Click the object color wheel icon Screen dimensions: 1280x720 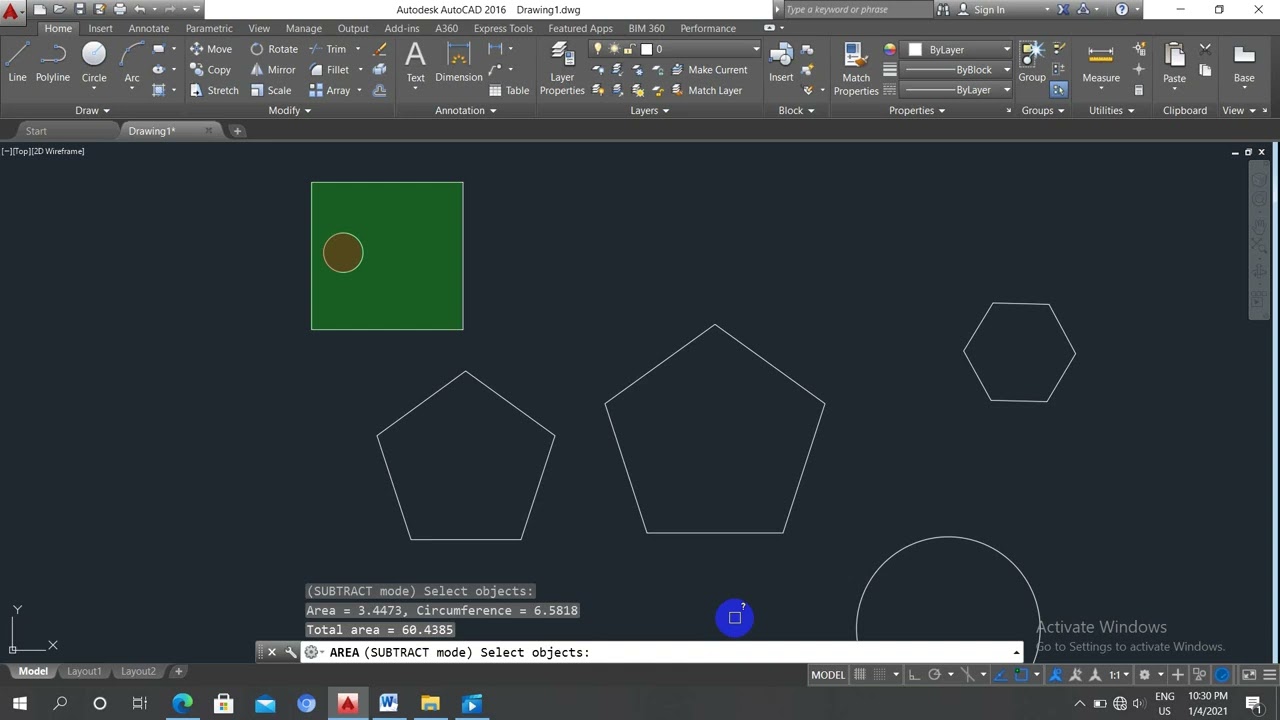click(890, 50)
